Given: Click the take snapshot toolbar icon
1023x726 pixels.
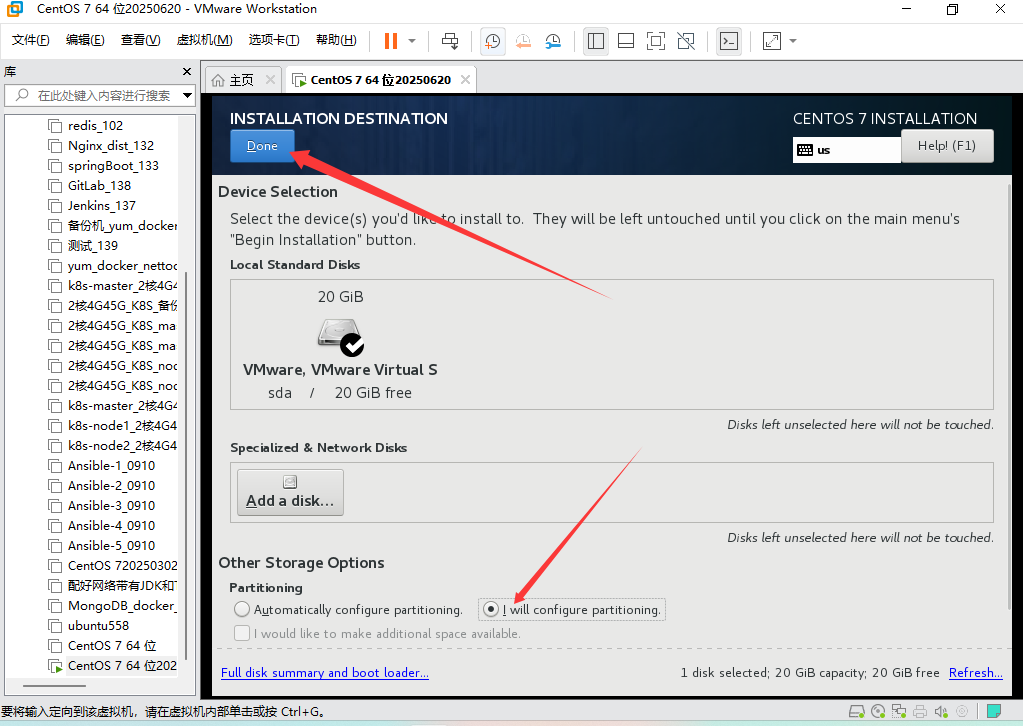Looking at the screenshot, I should 491,41.
